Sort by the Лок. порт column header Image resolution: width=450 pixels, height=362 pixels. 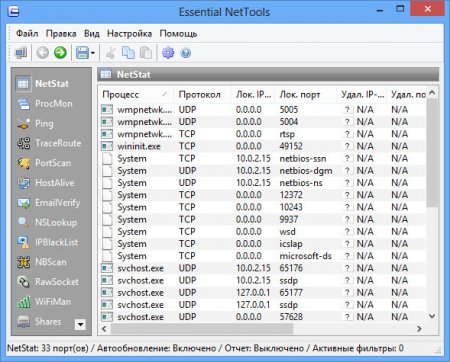pos(306,95)
